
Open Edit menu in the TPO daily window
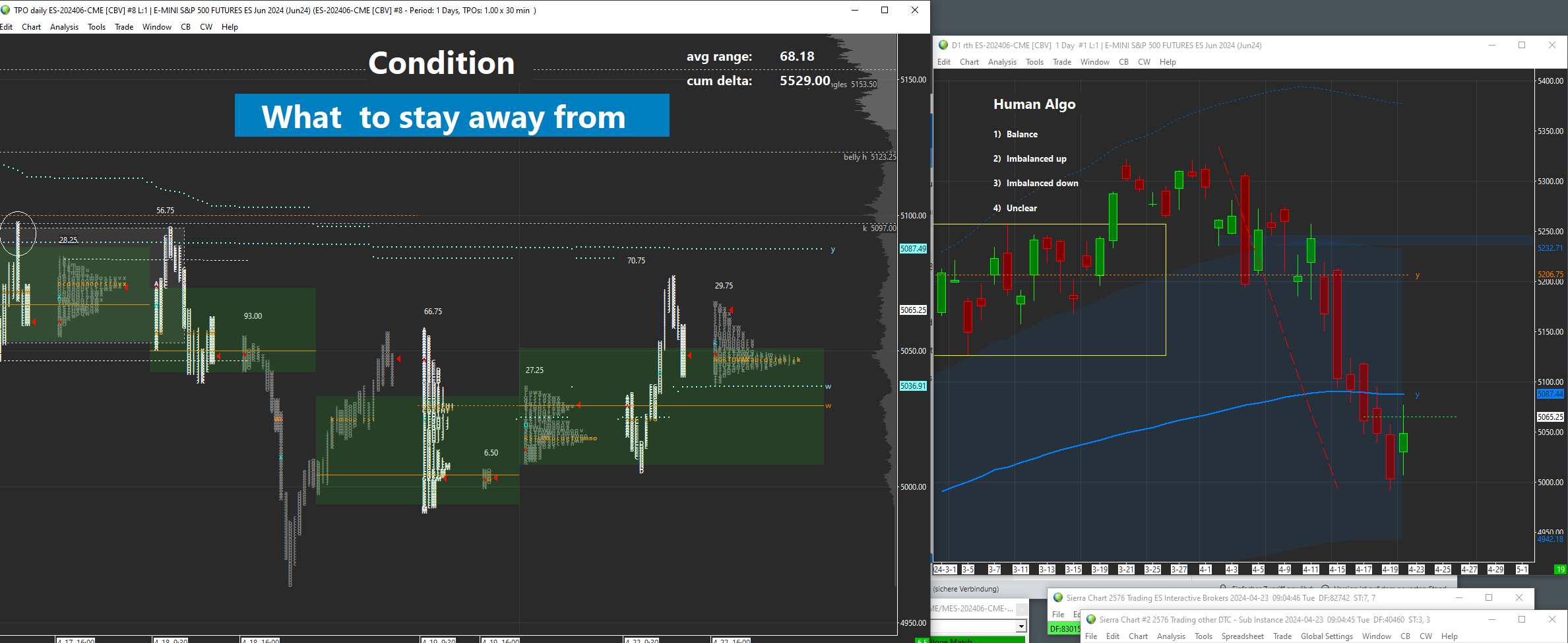pyautogui.click(x=7, y=27)
